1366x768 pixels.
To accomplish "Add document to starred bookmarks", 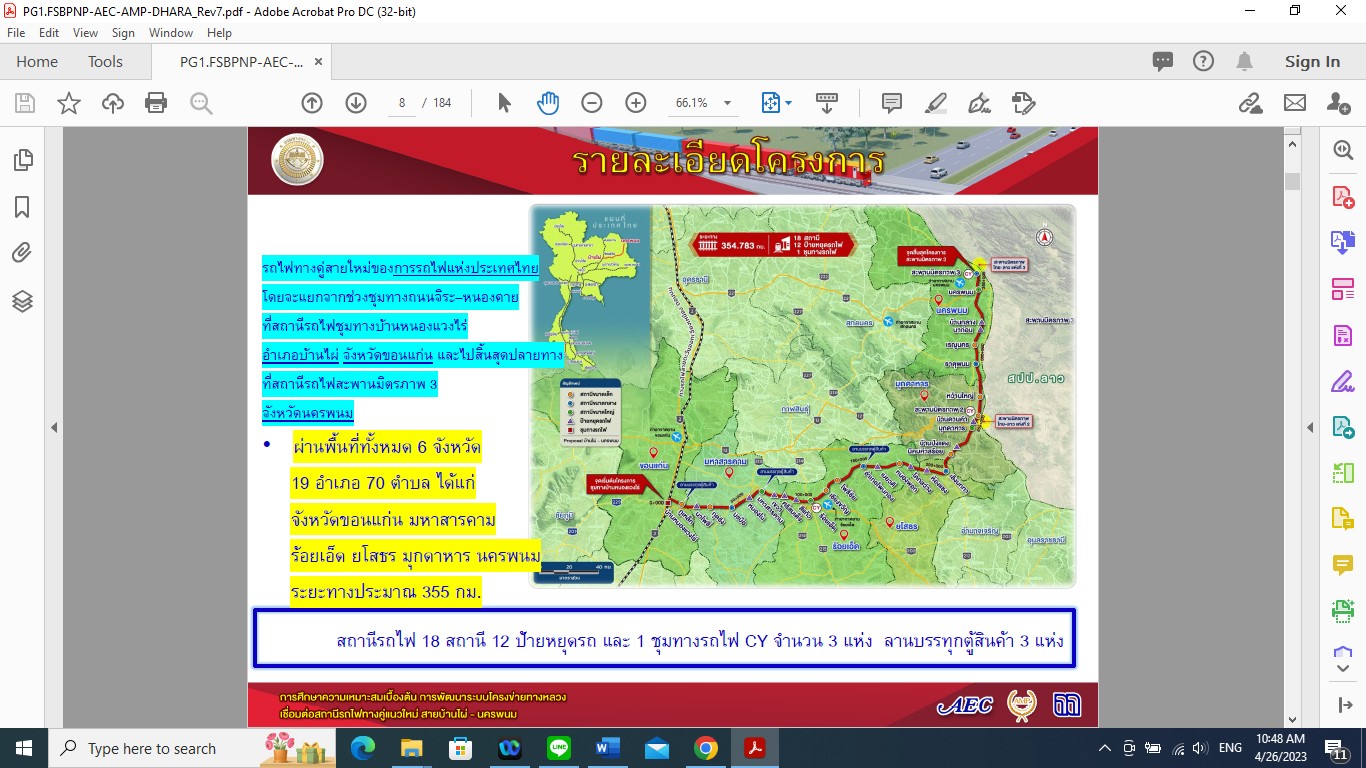I will 69,103.
